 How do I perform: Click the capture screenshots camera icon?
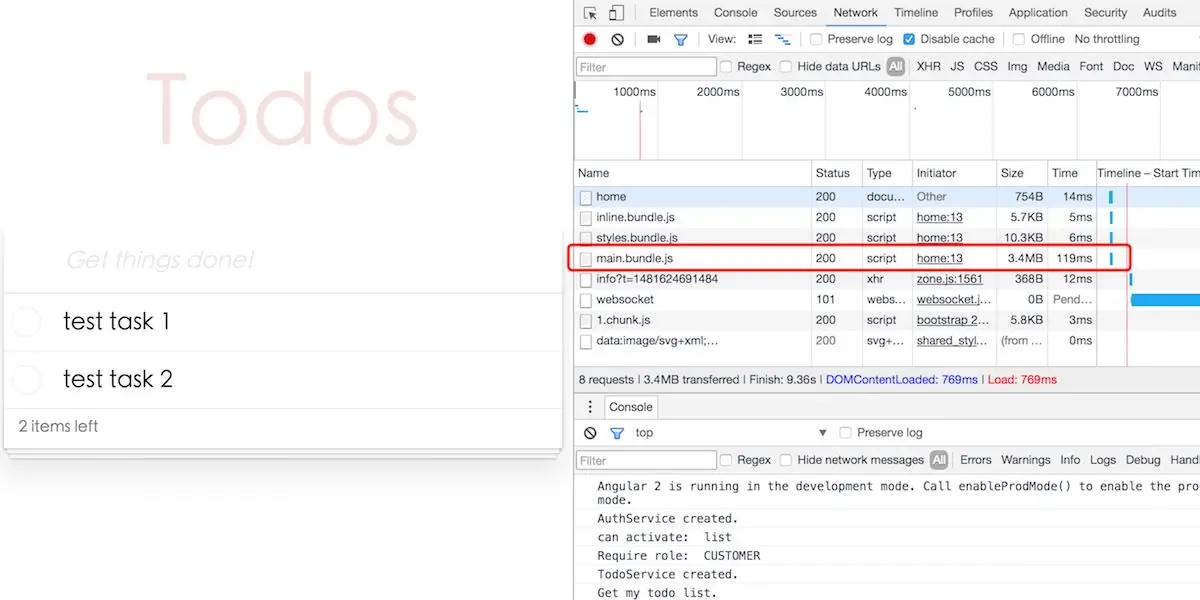pyautogui.click(x=654, y=39)
